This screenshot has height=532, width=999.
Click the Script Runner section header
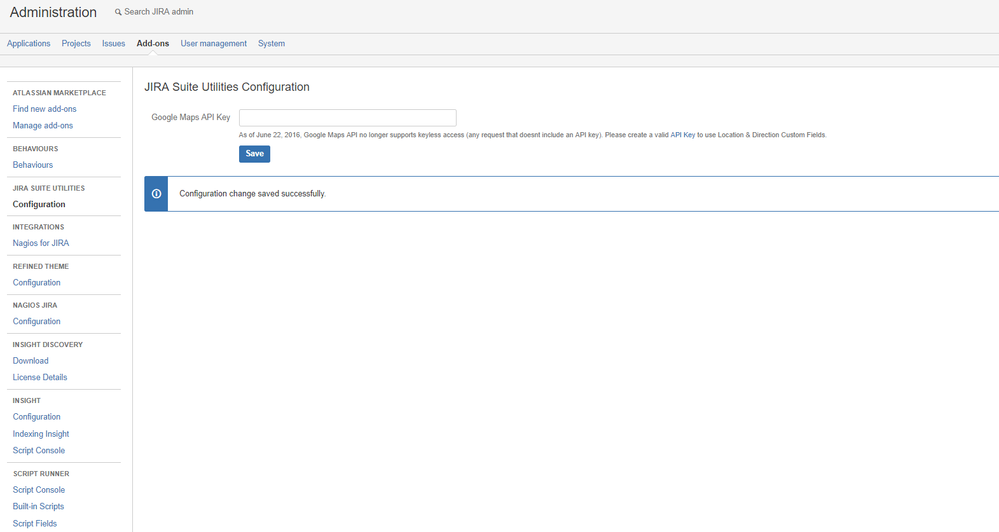(41, 473)
